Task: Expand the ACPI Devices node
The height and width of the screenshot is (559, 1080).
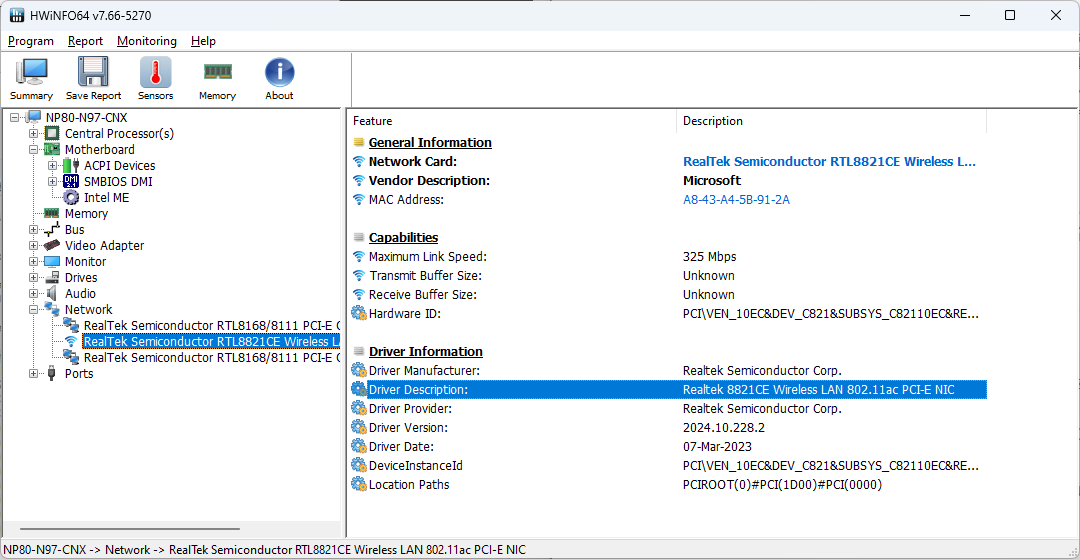Action: [52, 165]
